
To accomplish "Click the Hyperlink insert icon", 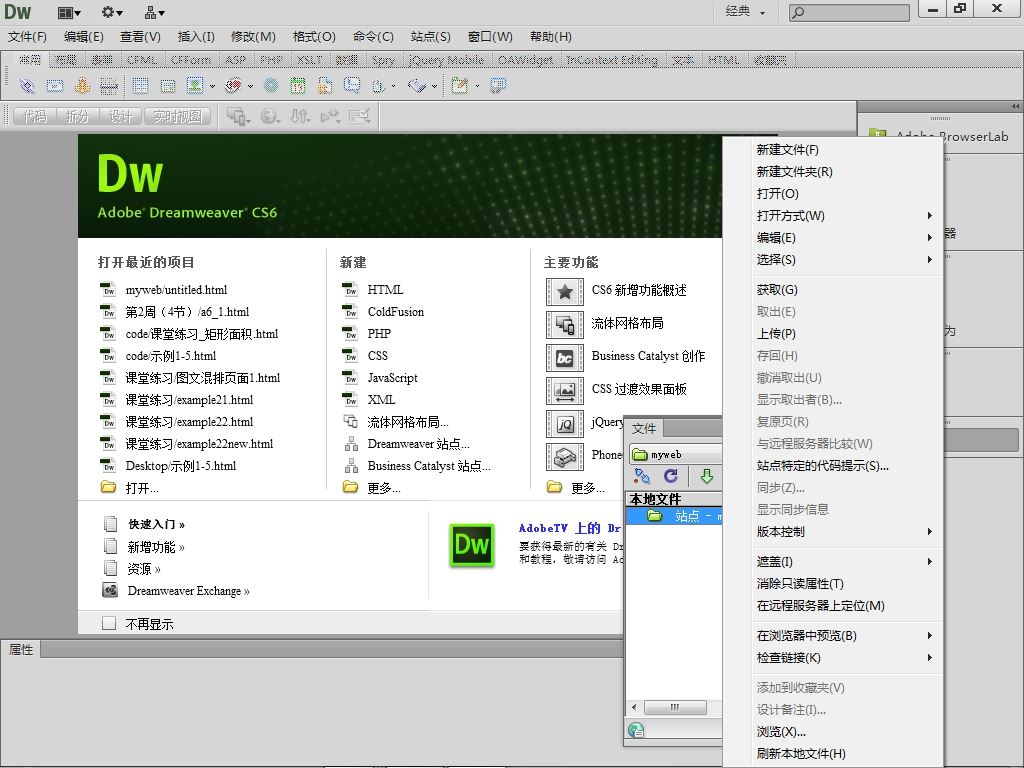I will point(27,85).
